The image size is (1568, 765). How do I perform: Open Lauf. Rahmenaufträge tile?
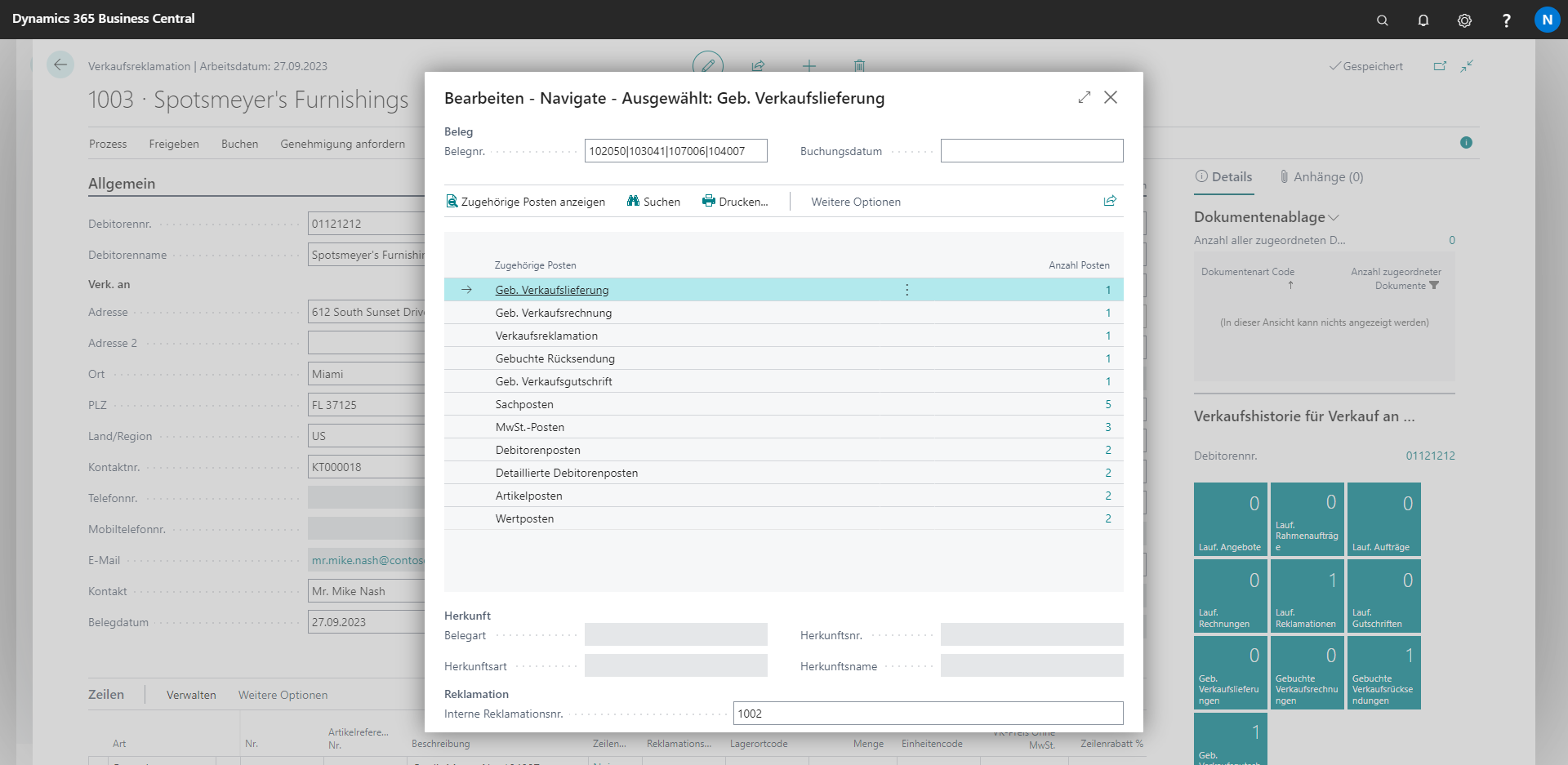point(1307,519)
